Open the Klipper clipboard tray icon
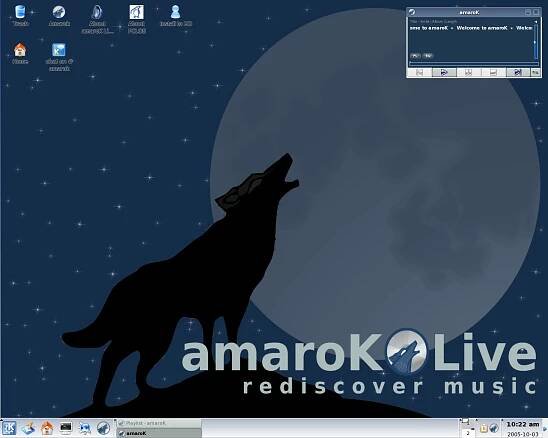 click(x=484, y=428)
